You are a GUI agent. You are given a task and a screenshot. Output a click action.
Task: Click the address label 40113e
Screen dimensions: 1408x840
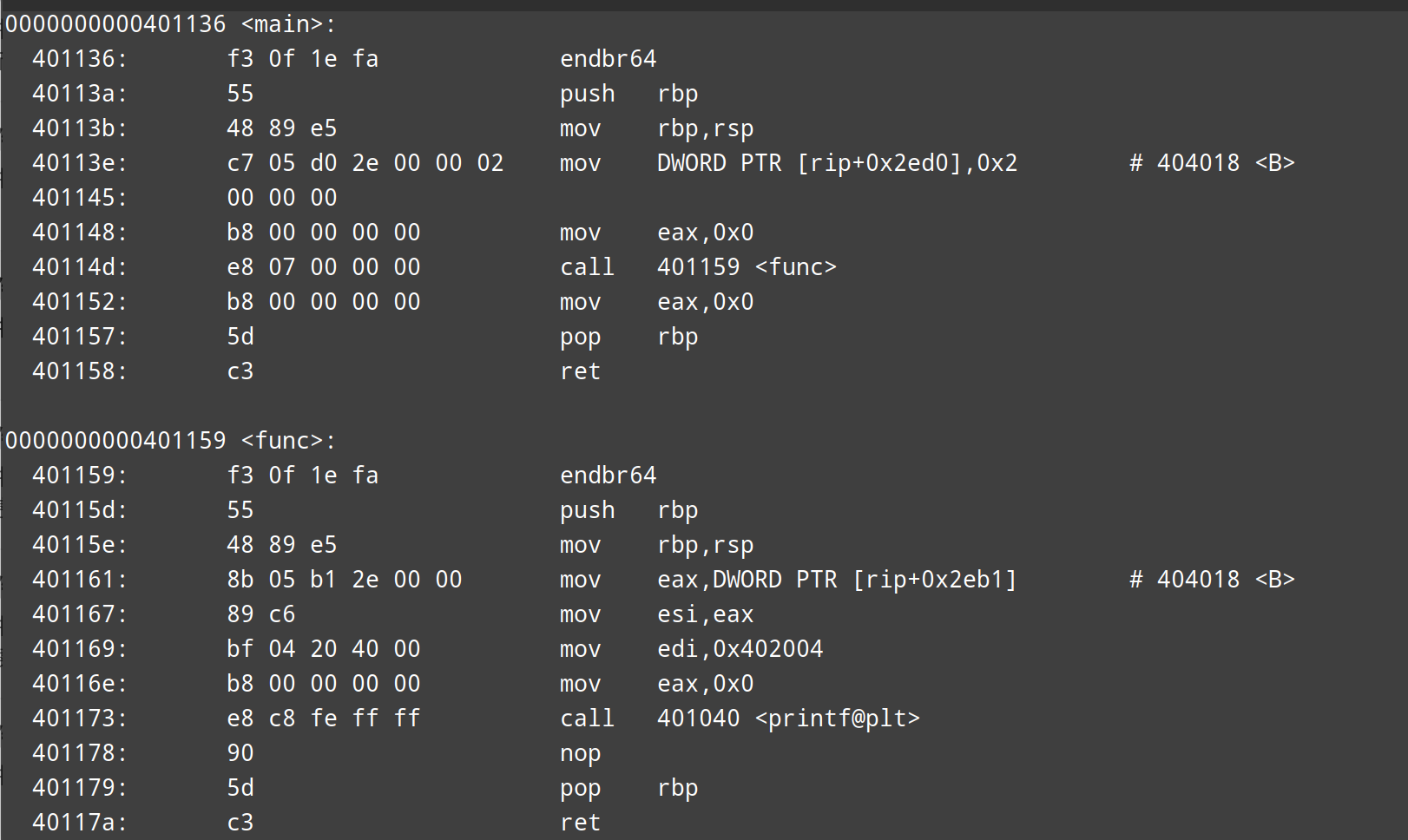click(79, 163)
